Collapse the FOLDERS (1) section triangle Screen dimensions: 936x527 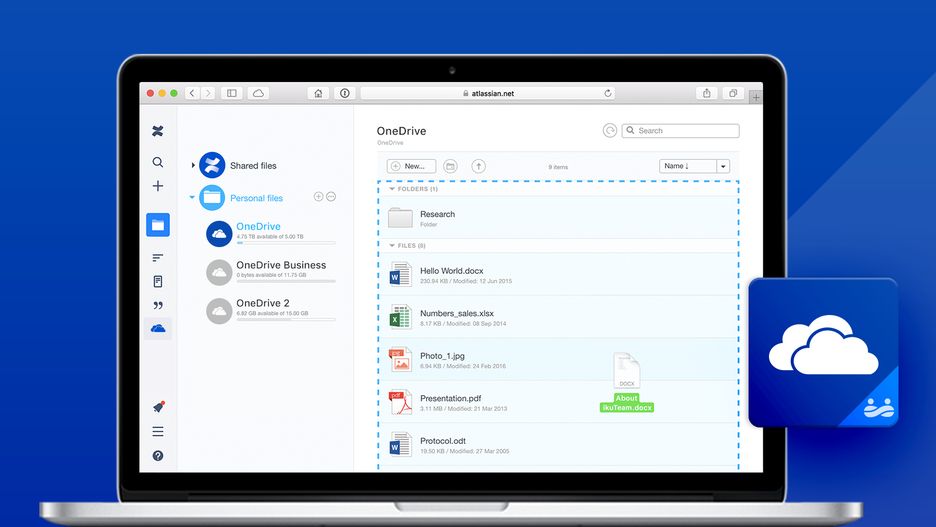tap(392, 189)
